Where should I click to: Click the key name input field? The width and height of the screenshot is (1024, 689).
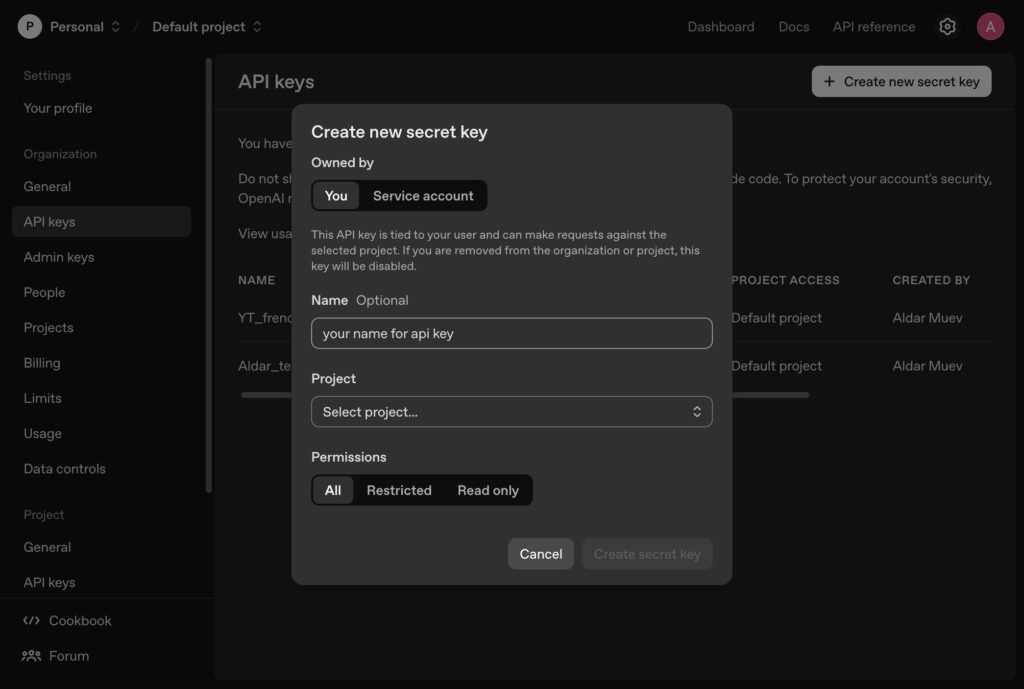click(x=511, y=333)
